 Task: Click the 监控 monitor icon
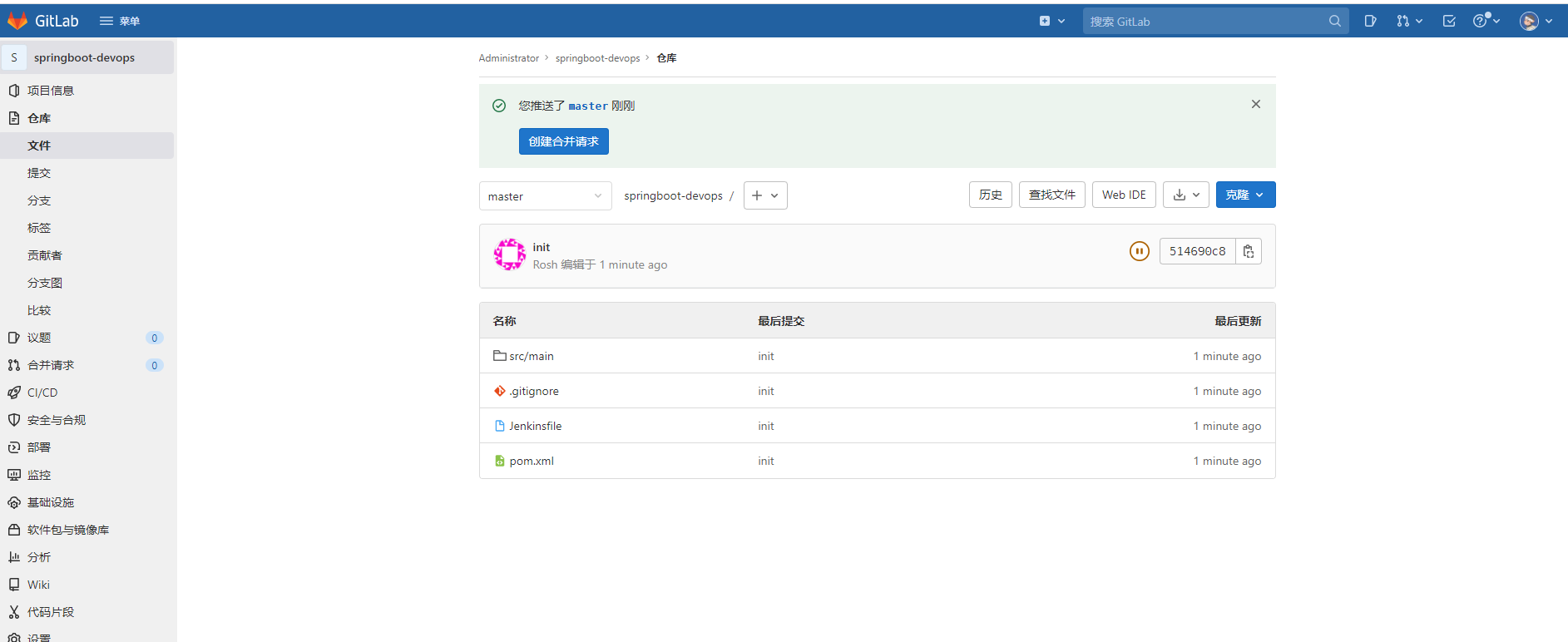pyautogui.click(x=13, y=475)
